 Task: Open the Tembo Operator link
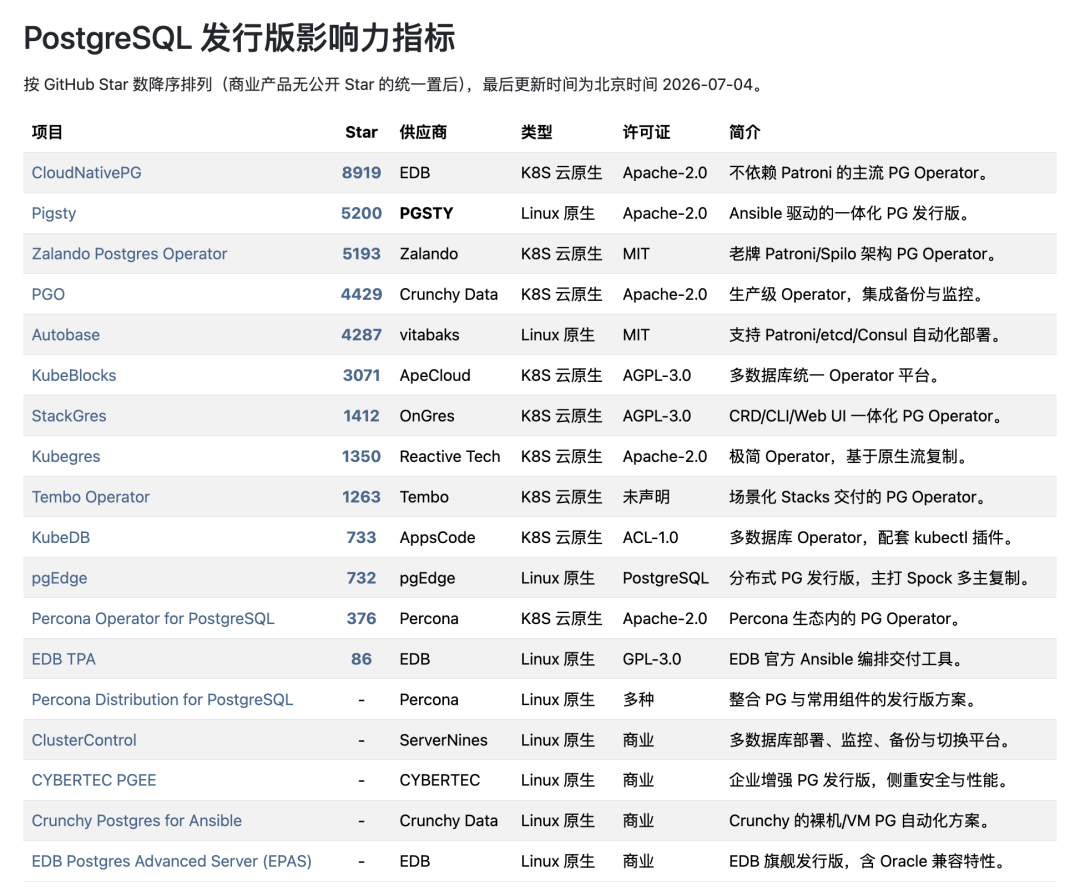coord(90,497)
